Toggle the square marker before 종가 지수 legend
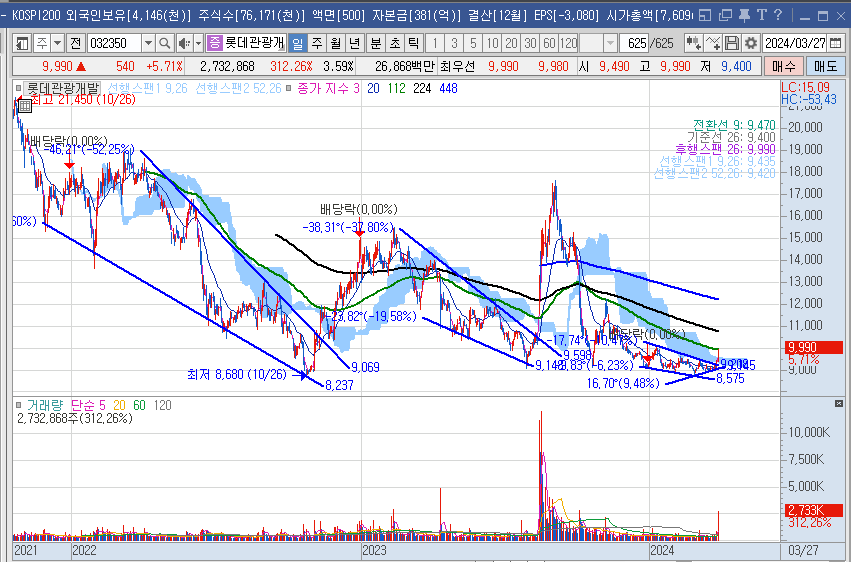This screenshot has width=851, height=562. 289,88
